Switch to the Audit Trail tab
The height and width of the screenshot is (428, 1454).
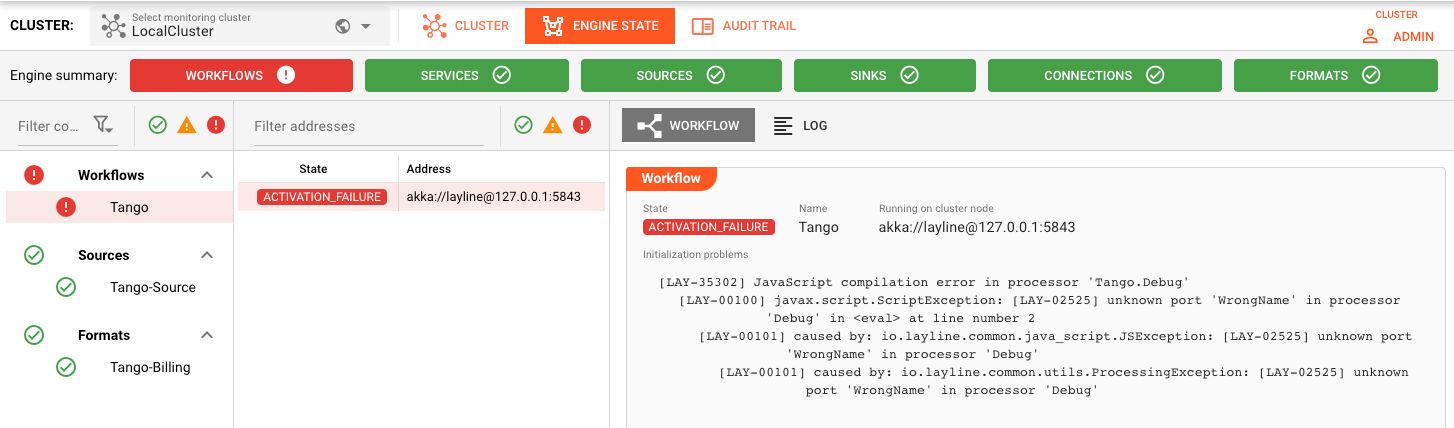click(744, 26)
